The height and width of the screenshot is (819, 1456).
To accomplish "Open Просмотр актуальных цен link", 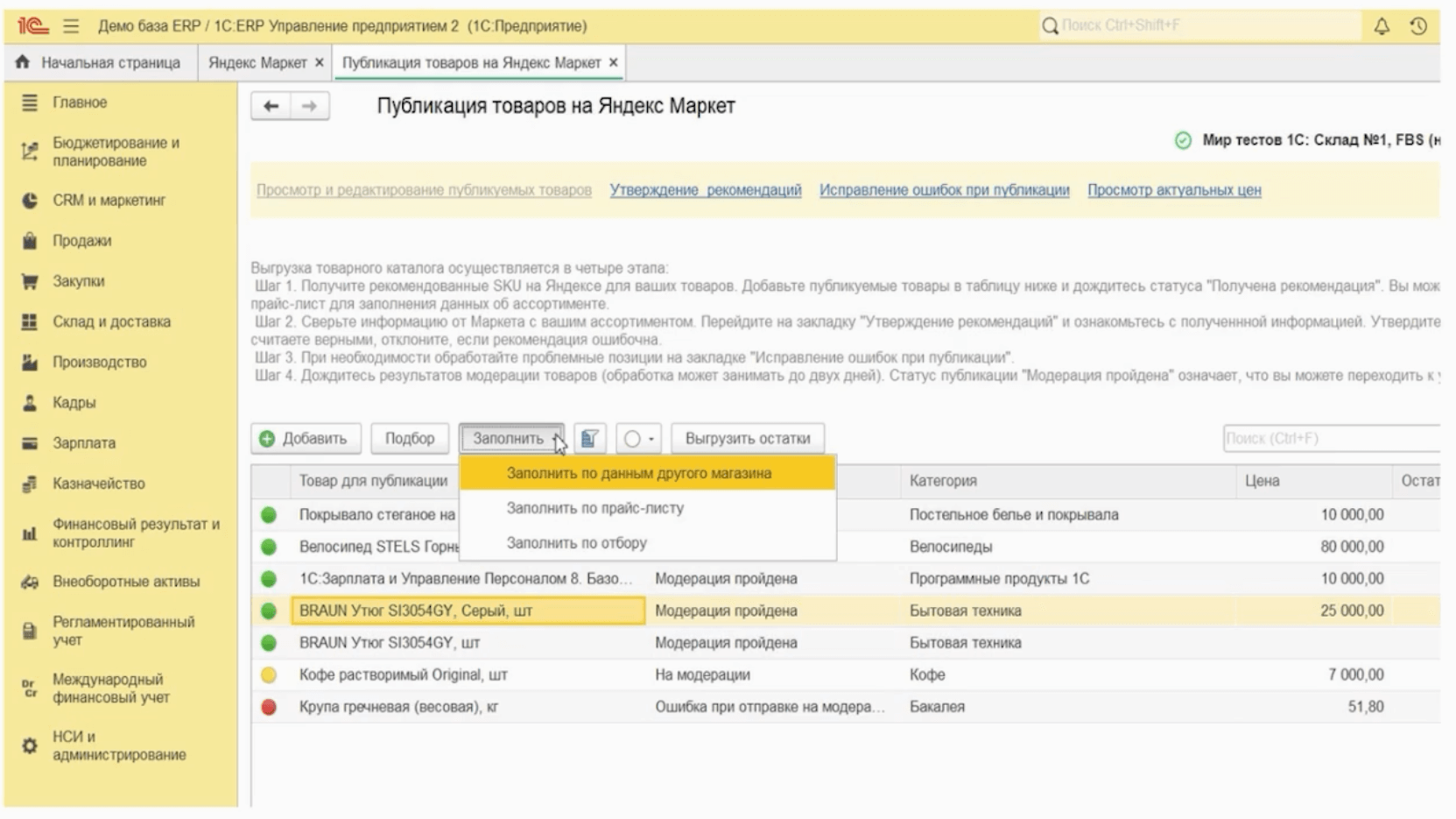I will click(1174, 190).
